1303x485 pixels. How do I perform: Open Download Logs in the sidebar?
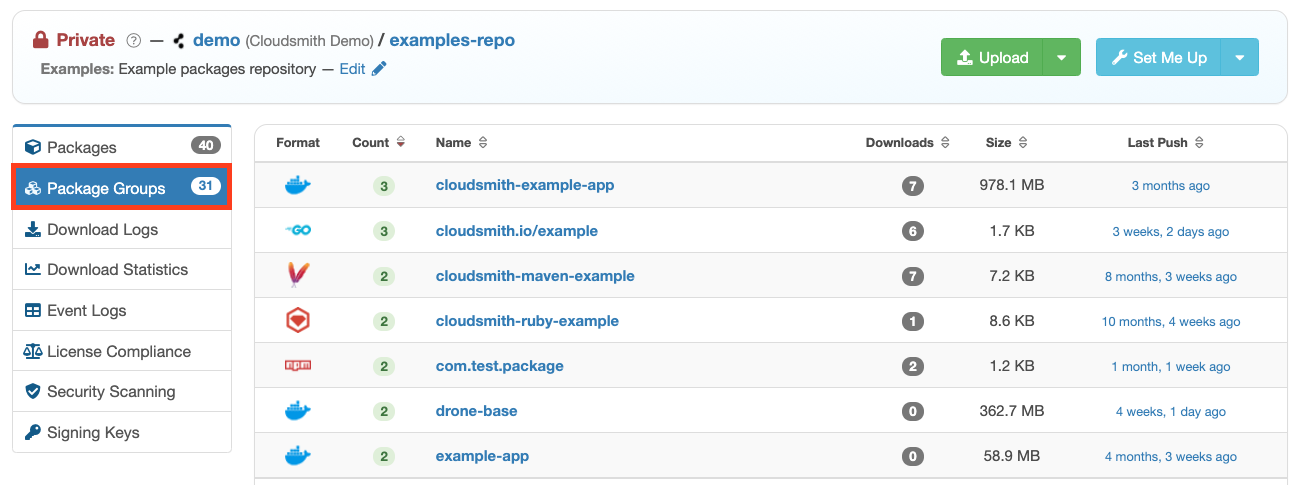tap(122, 229)
